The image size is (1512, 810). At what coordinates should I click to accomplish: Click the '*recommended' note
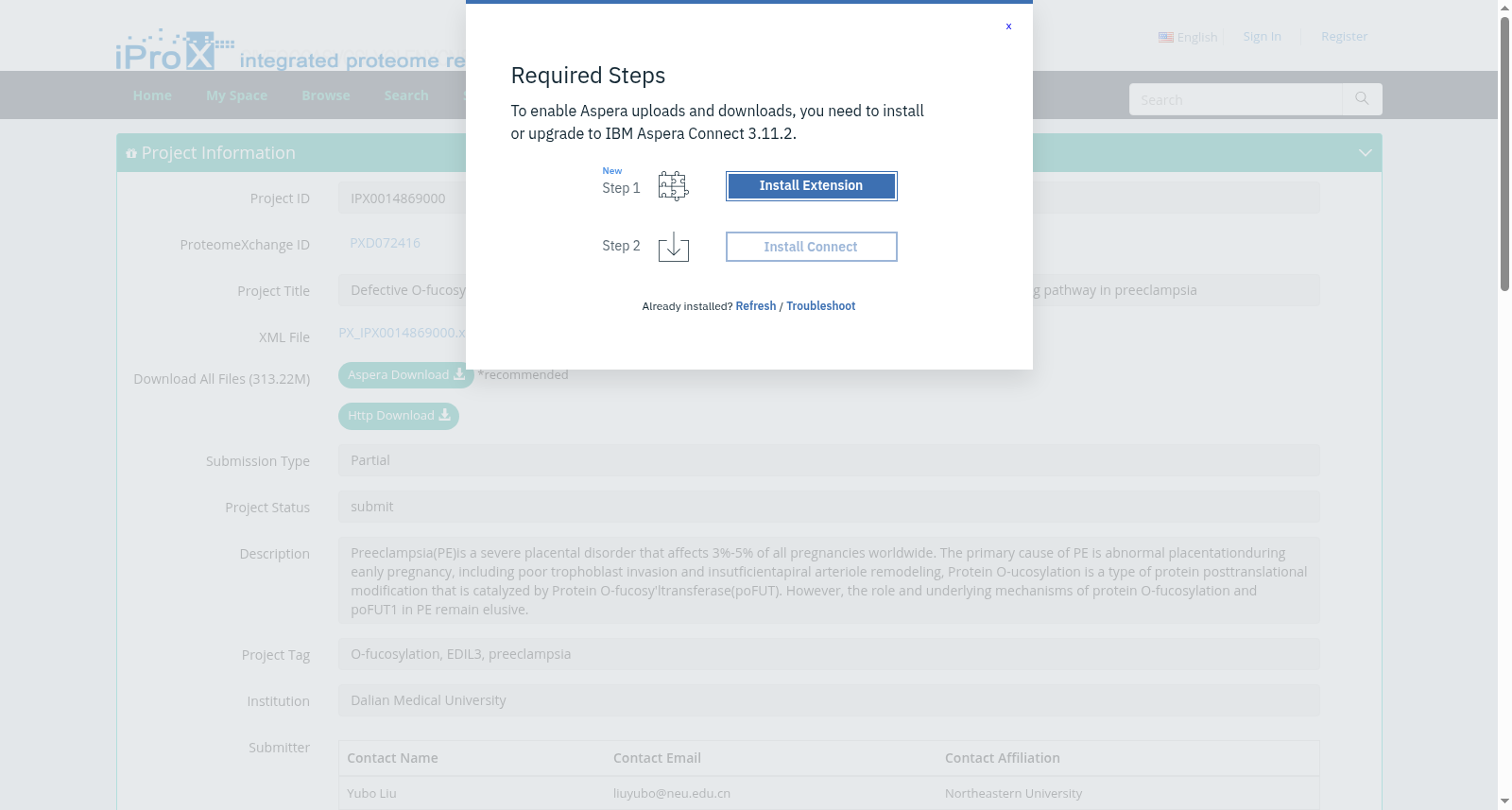click(x=523, y=375)
